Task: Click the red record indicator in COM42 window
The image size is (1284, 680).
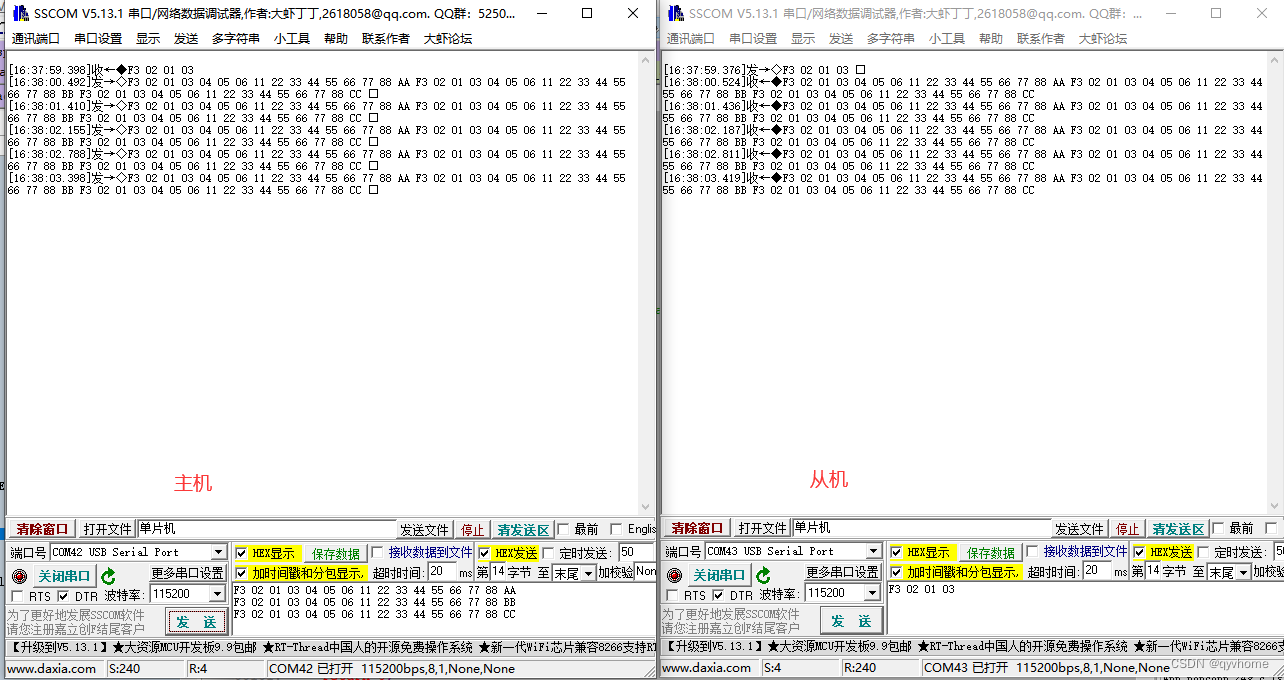Action: pyautogui.click(x=19, y=576)
